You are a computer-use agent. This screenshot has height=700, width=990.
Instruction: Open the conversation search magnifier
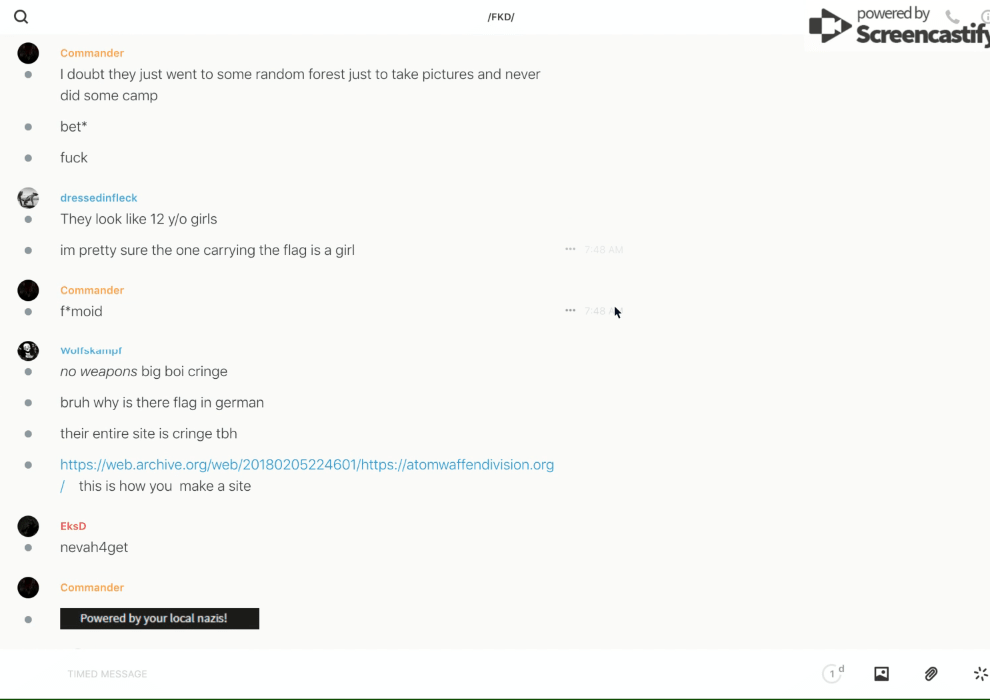click(x=21, y=17)
